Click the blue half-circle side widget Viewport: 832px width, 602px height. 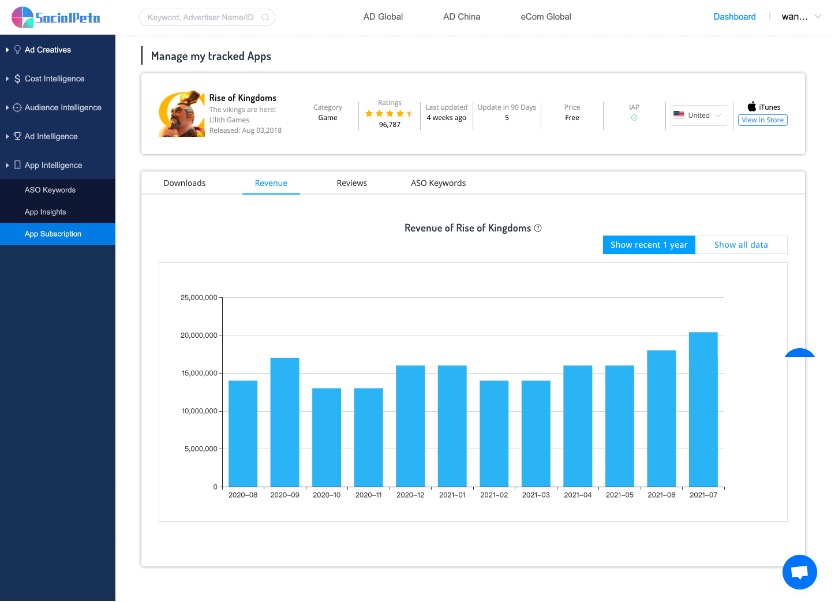click(x=800, y=353)
